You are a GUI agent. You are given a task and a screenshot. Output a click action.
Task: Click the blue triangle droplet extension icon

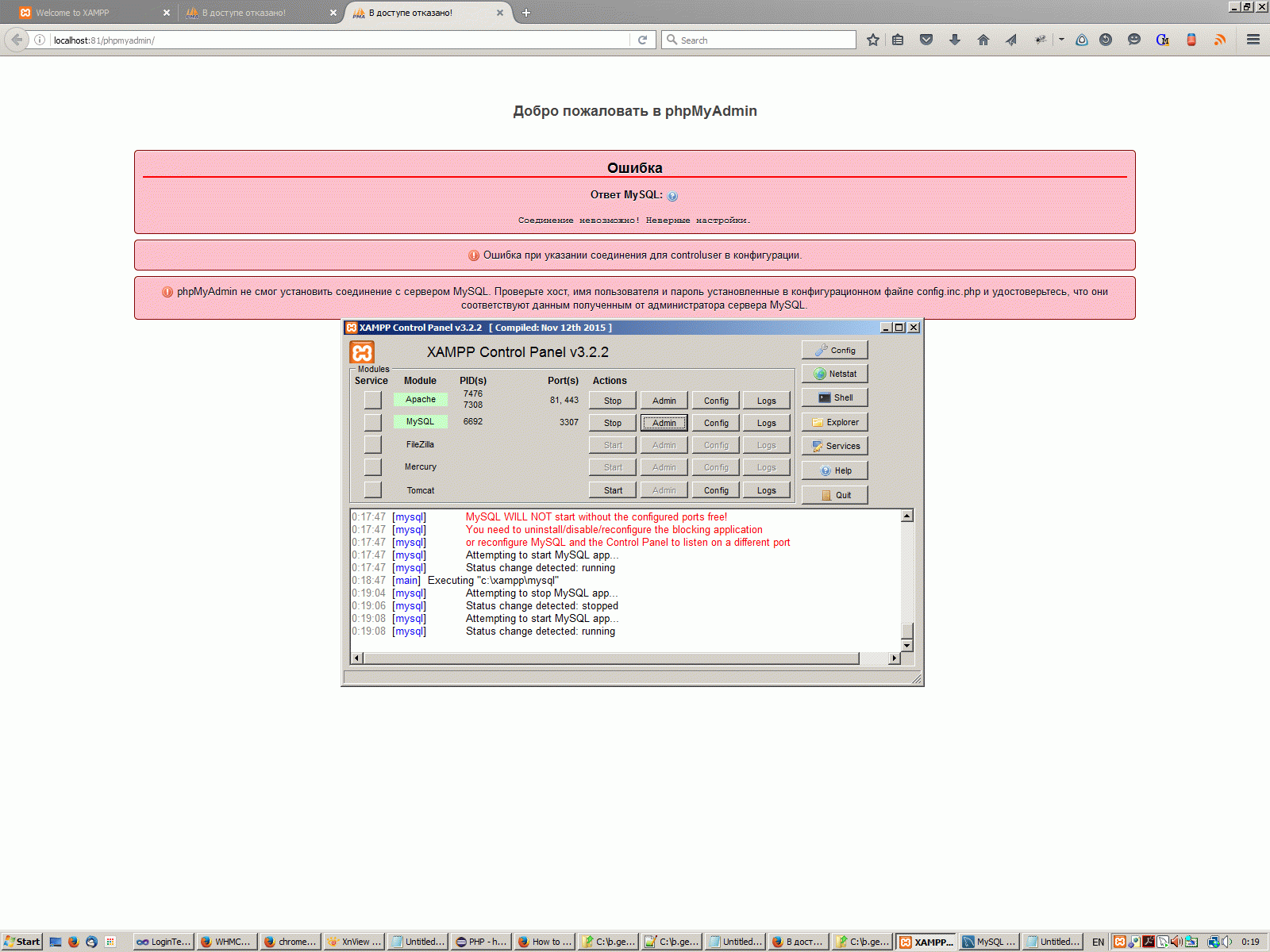(x=1082, y=40)
